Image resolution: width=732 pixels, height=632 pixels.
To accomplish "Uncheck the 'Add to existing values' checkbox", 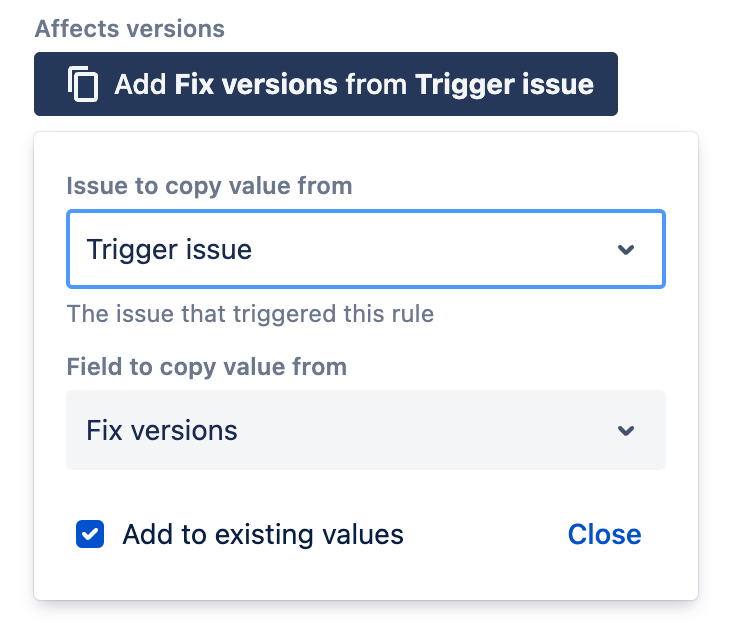I will point(90,534).
